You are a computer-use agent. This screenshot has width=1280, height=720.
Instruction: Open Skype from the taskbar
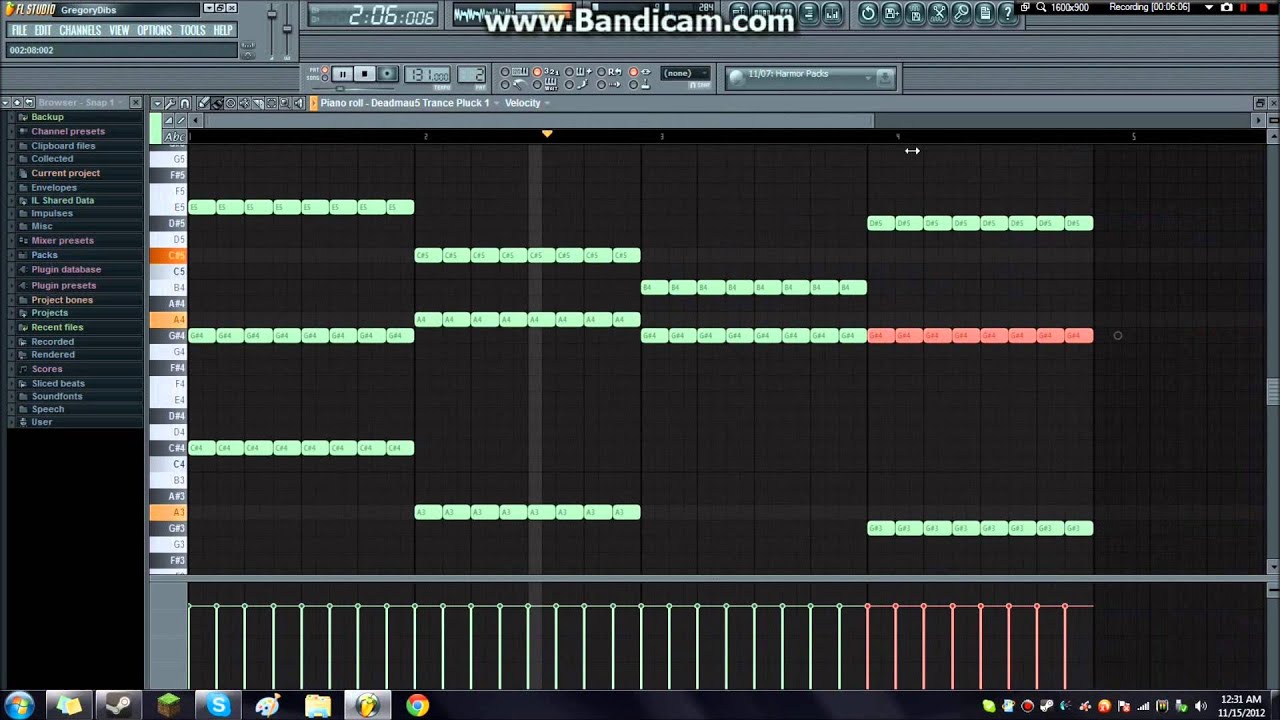pos(218,706)
